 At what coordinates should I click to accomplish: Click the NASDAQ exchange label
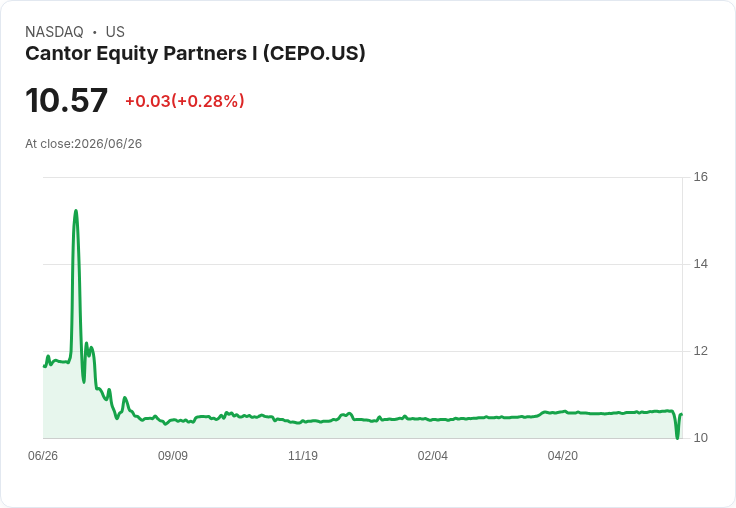tap(54, 32)
